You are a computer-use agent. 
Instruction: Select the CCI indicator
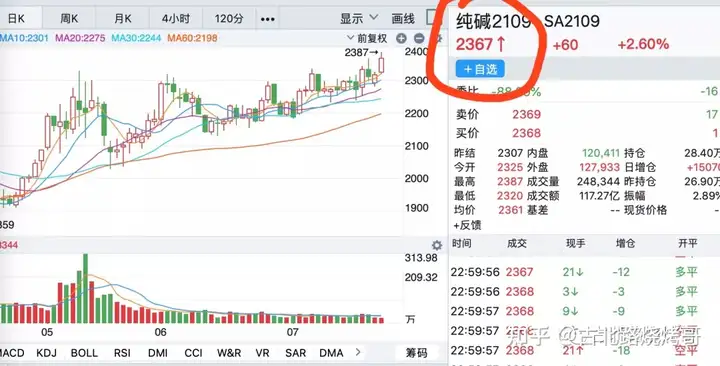coord(193,353)
